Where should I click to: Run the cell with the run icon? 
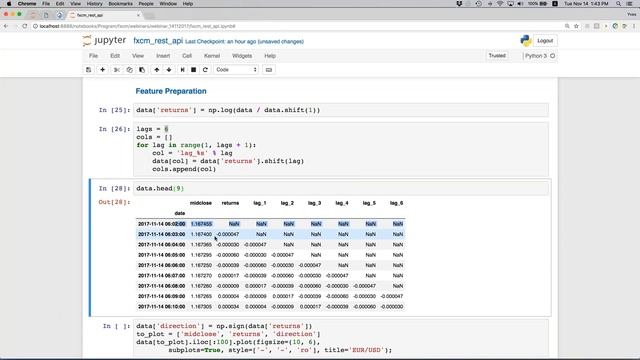coord(182,70)
